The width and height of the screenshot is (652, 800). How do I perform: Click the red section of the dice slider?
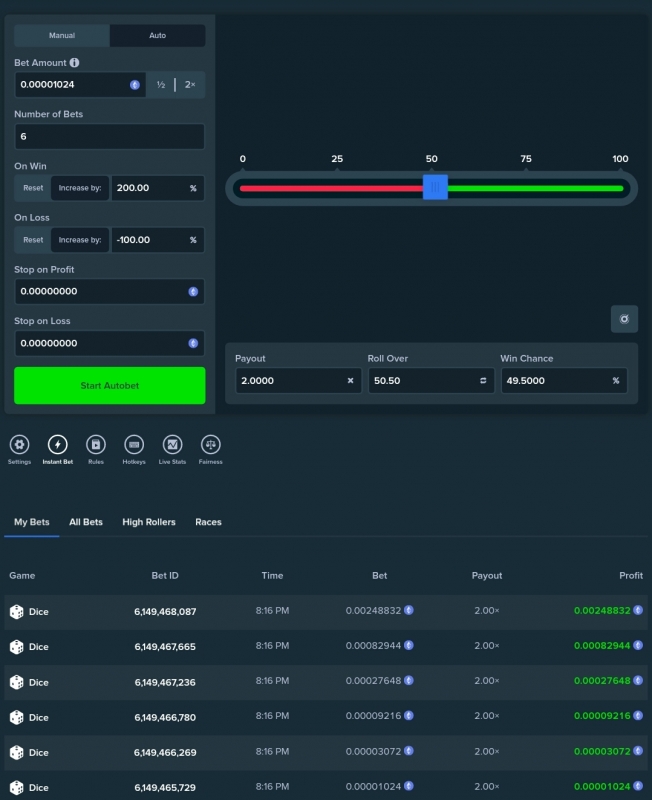pyautogui.click(x=331, y=188)
